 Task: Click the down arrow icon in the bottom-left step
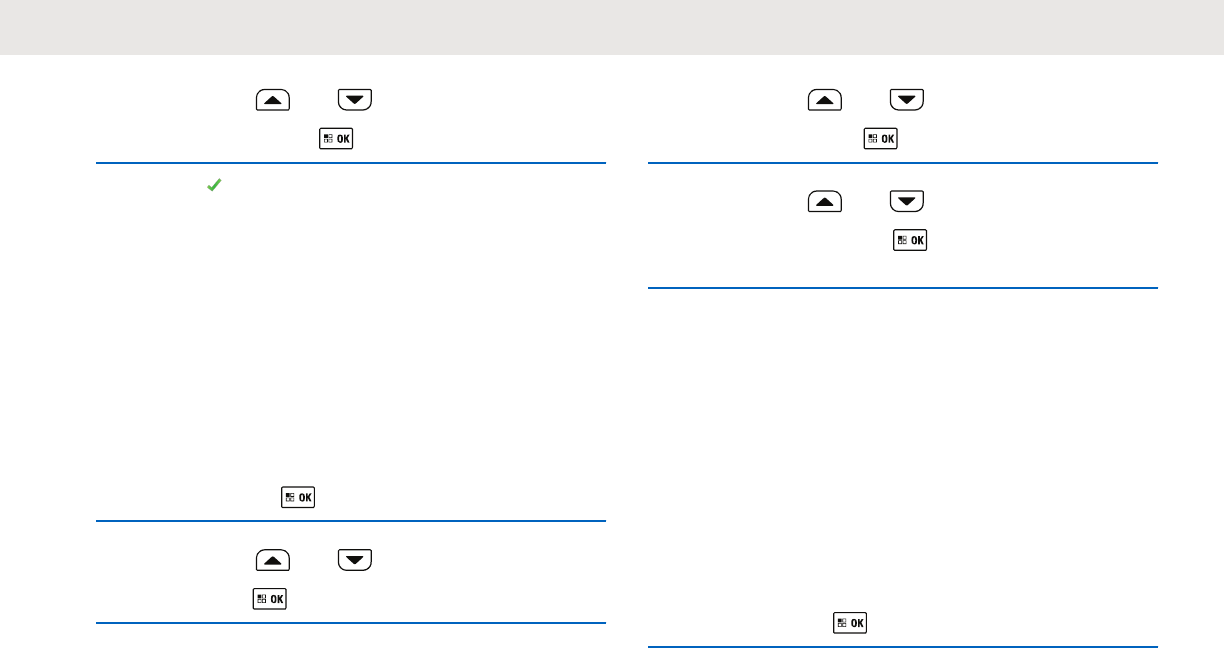(355, 561)
